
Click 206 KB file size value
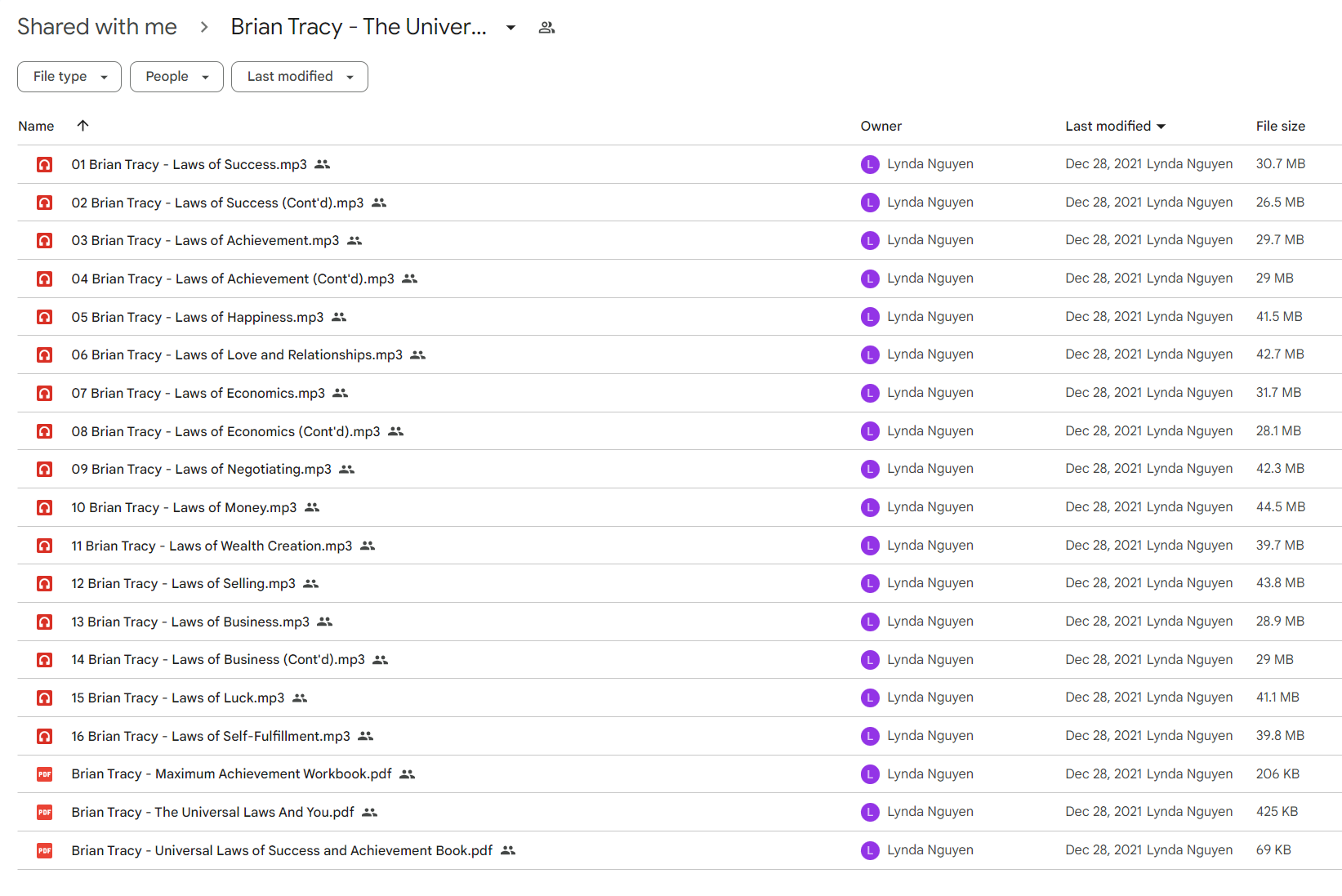click(1277, 774)
